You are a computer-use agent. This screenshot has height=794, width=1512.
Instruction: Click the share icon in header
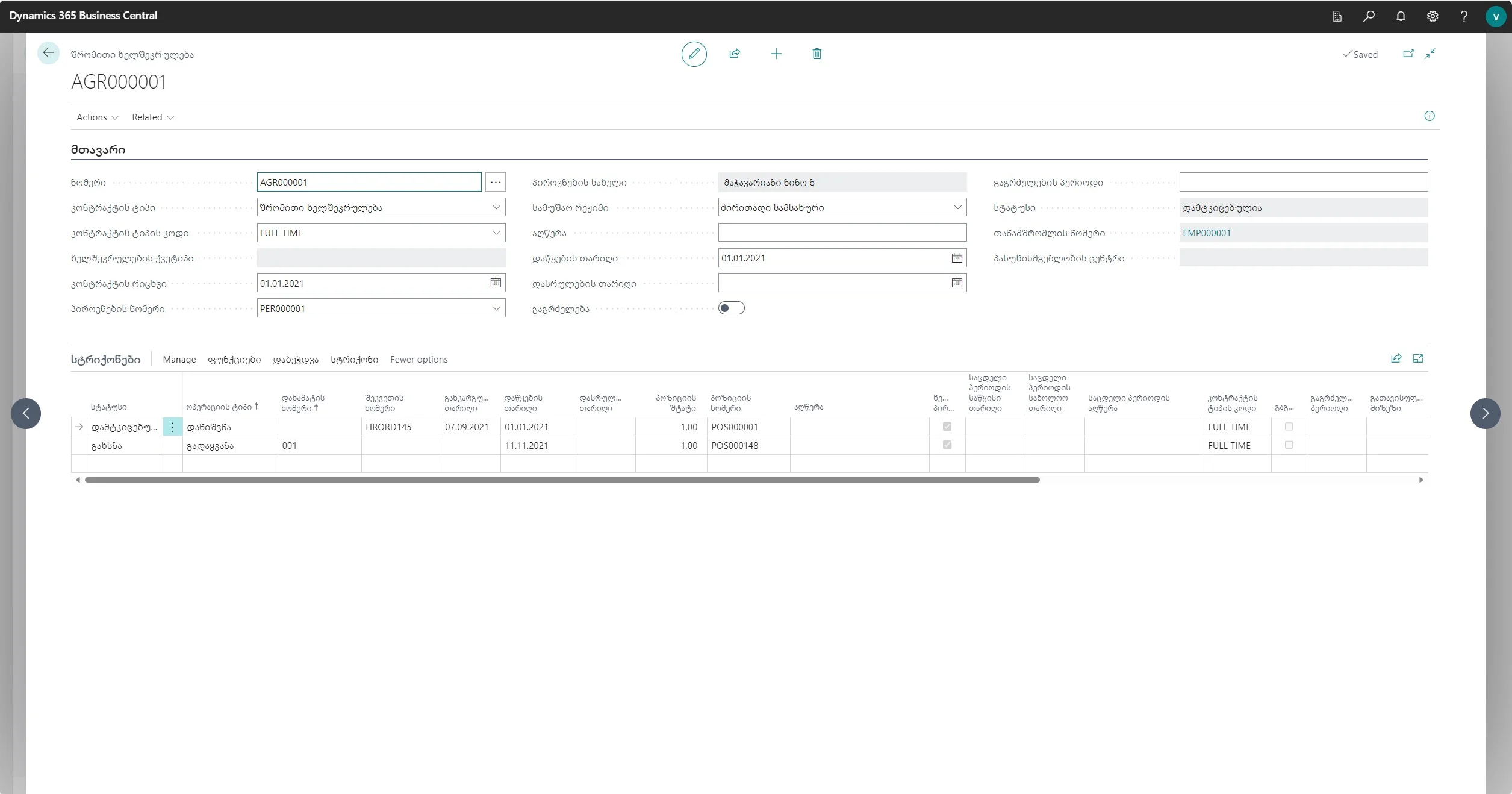click(x=735, y=54)
